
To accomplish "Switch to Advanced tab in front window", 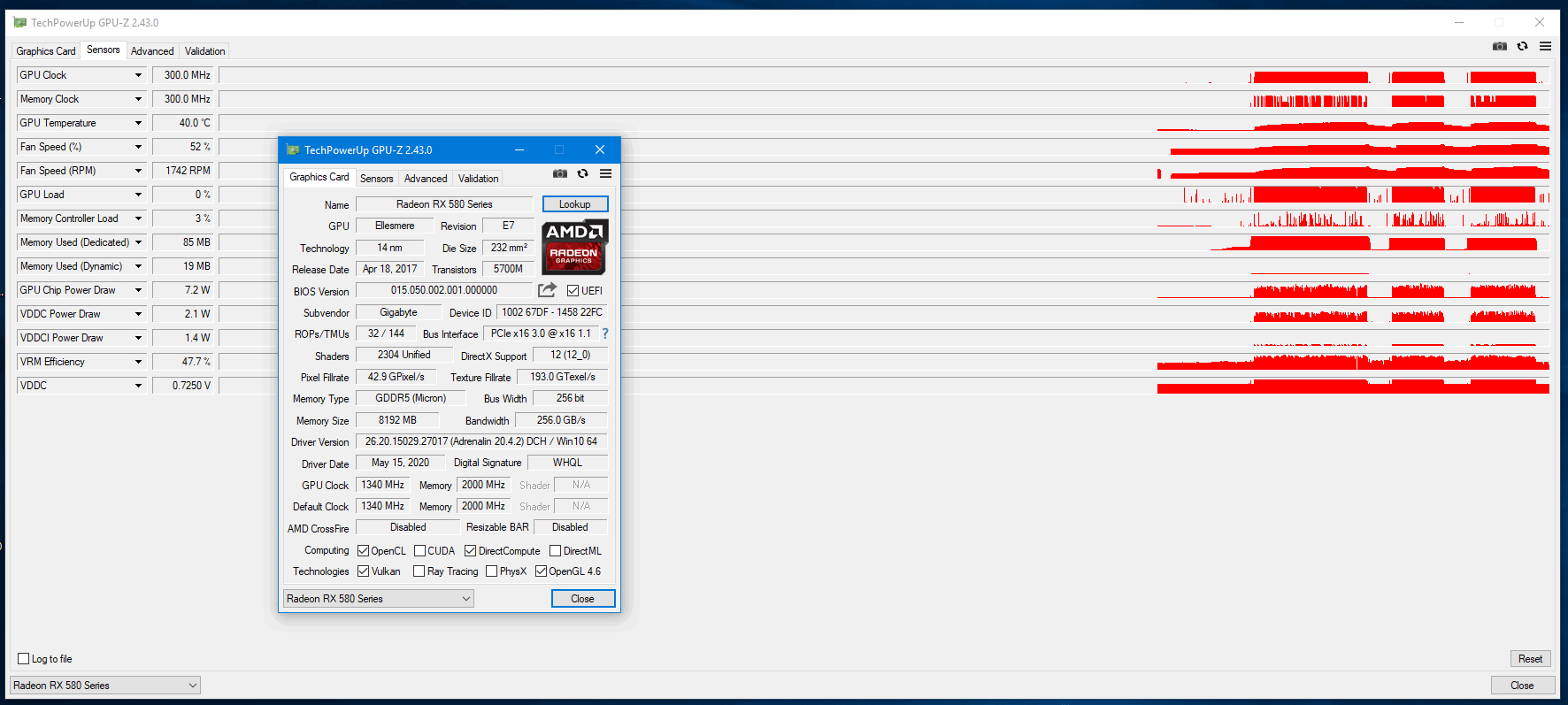I will 426,179.
